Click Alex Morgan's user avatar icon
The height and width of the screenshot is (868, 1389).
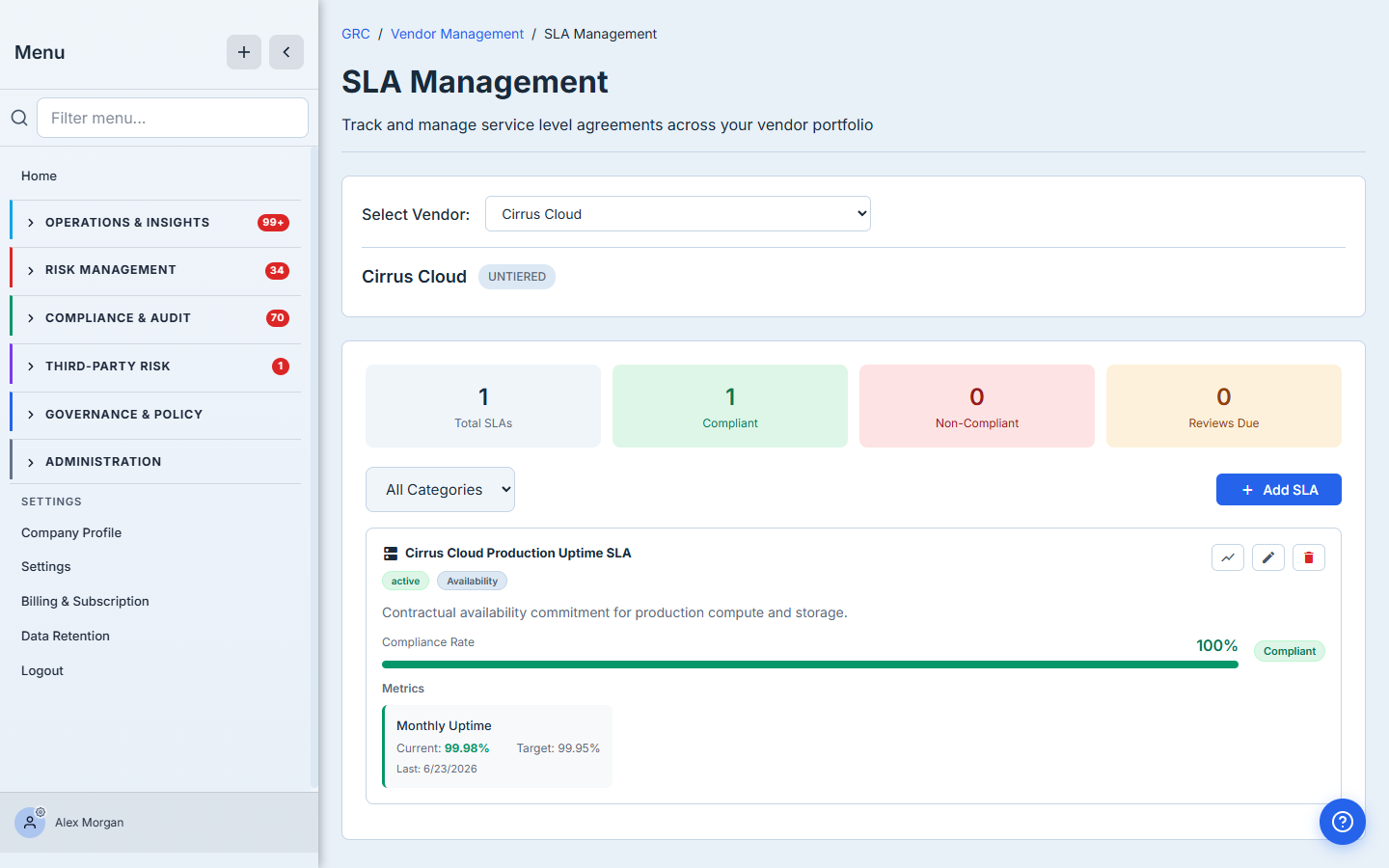pyautogui.click(x=30, y=823)
